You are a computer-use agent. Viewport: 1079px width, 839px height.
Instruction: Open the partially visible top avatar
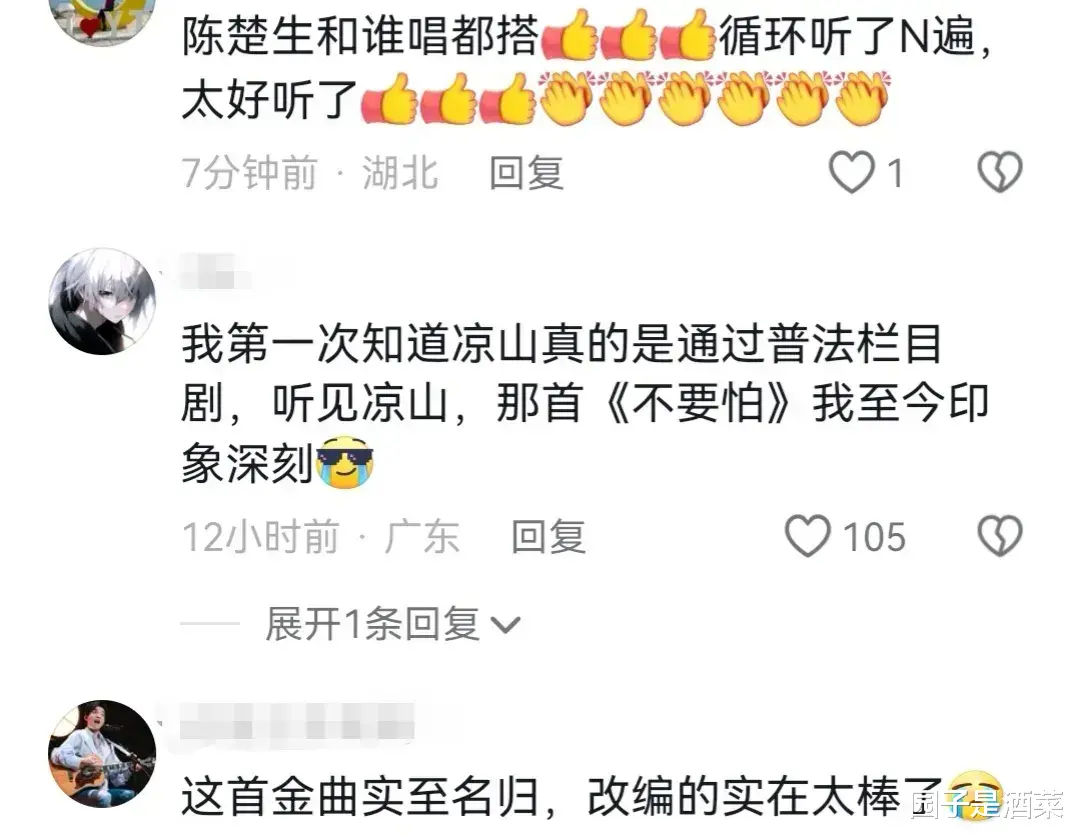pos(103,21)
